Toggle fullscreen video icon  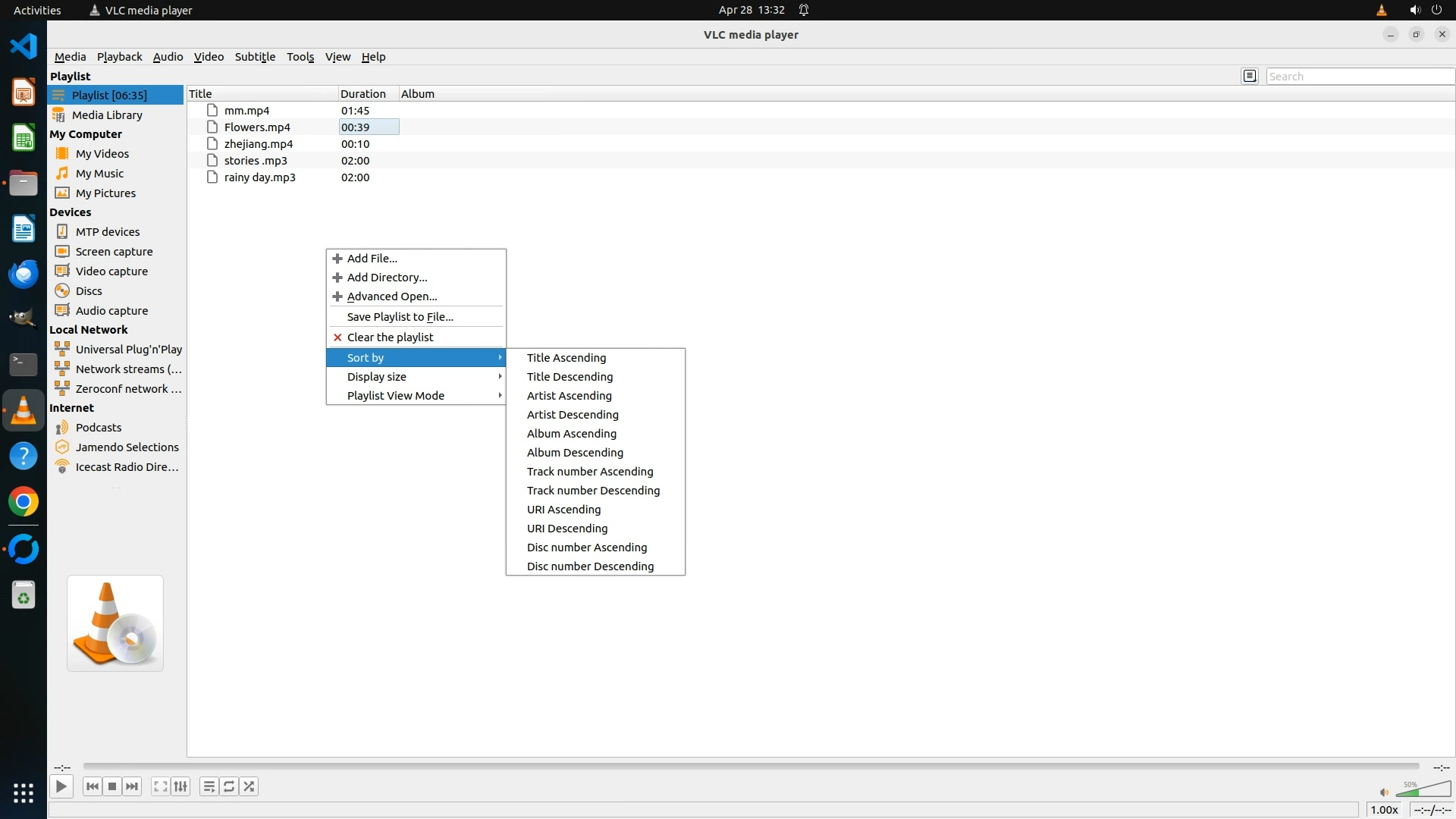(161, 786)
